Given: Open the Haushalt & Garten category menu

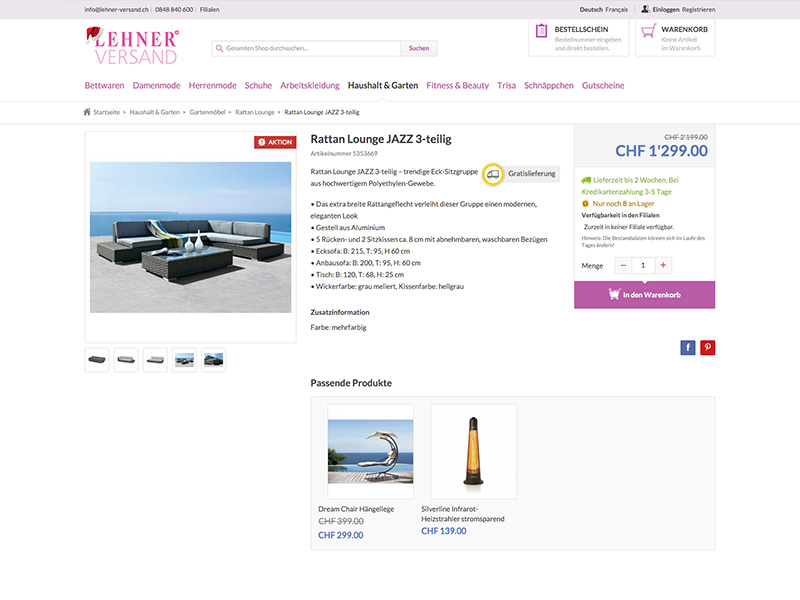Looking at the screenshot, I should (x=386, y=85).
